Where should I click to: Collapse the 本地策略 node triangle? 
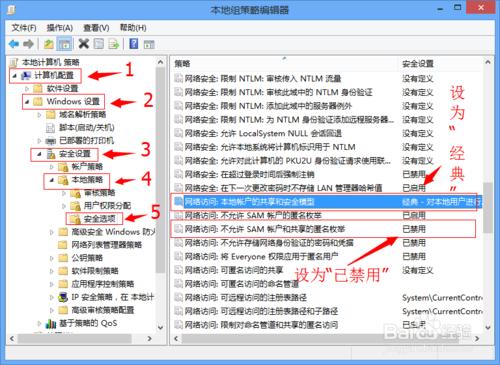coord(52,180)
